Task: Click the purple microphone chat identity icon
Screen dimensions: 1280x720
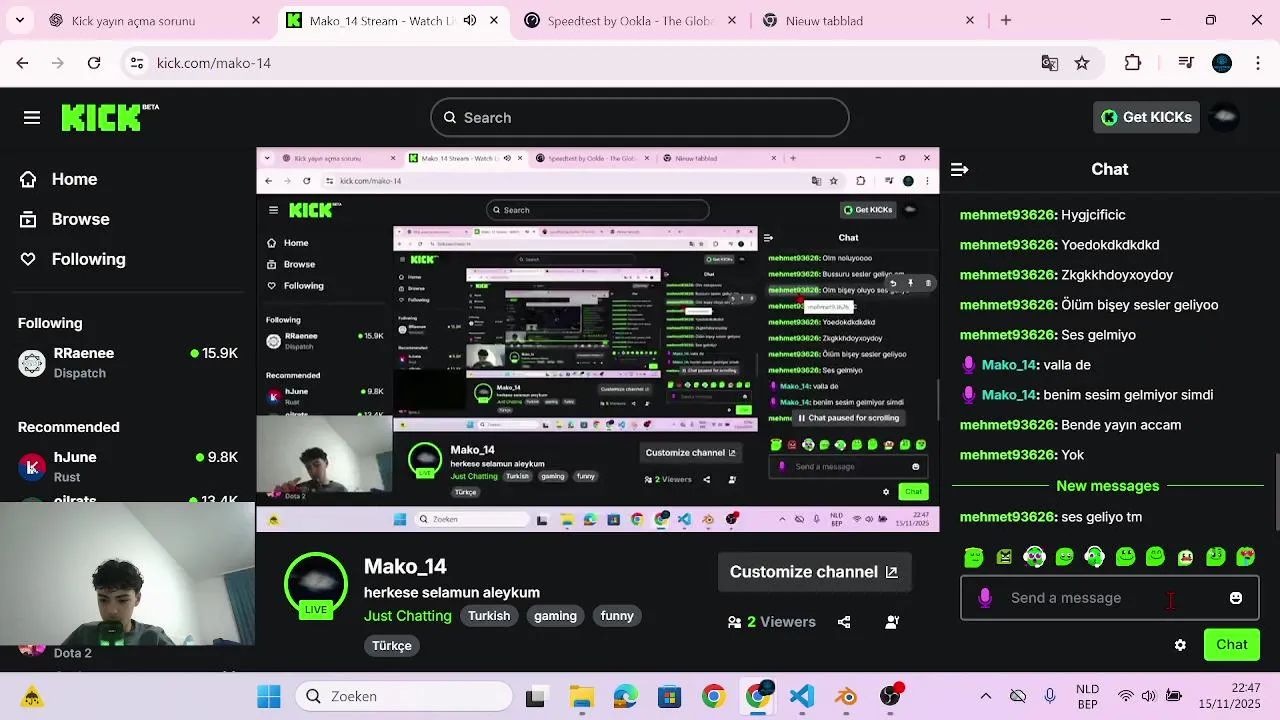Action: [x=985, y=598]
